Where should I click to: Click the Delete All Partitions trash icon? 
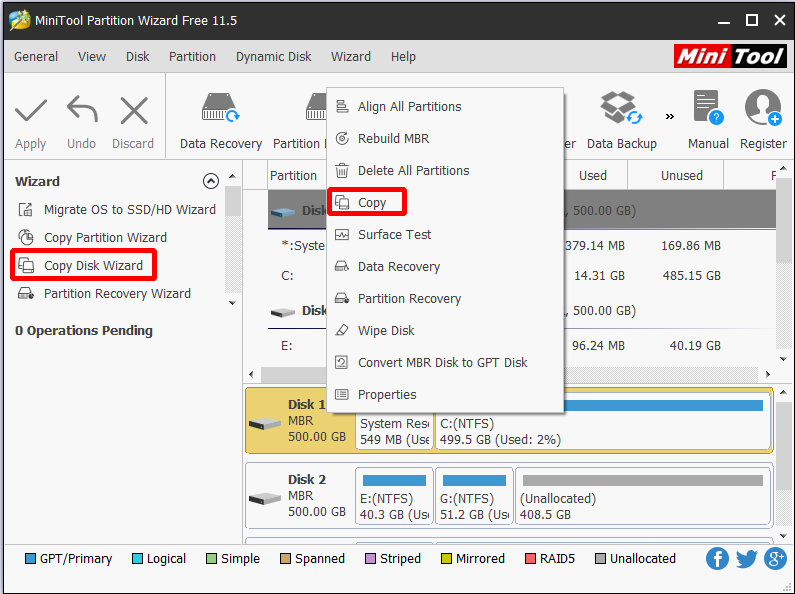click(x=342, y=170)
